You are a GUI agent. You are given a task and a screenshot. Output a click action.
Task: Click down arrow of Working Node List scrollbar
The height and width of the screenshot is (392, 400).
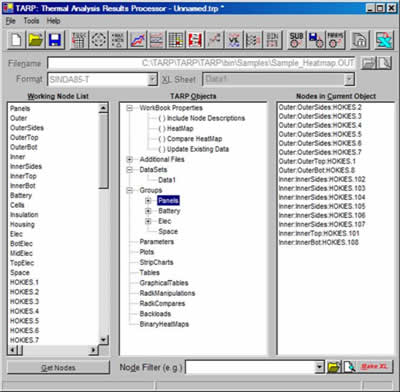point(104,340)
